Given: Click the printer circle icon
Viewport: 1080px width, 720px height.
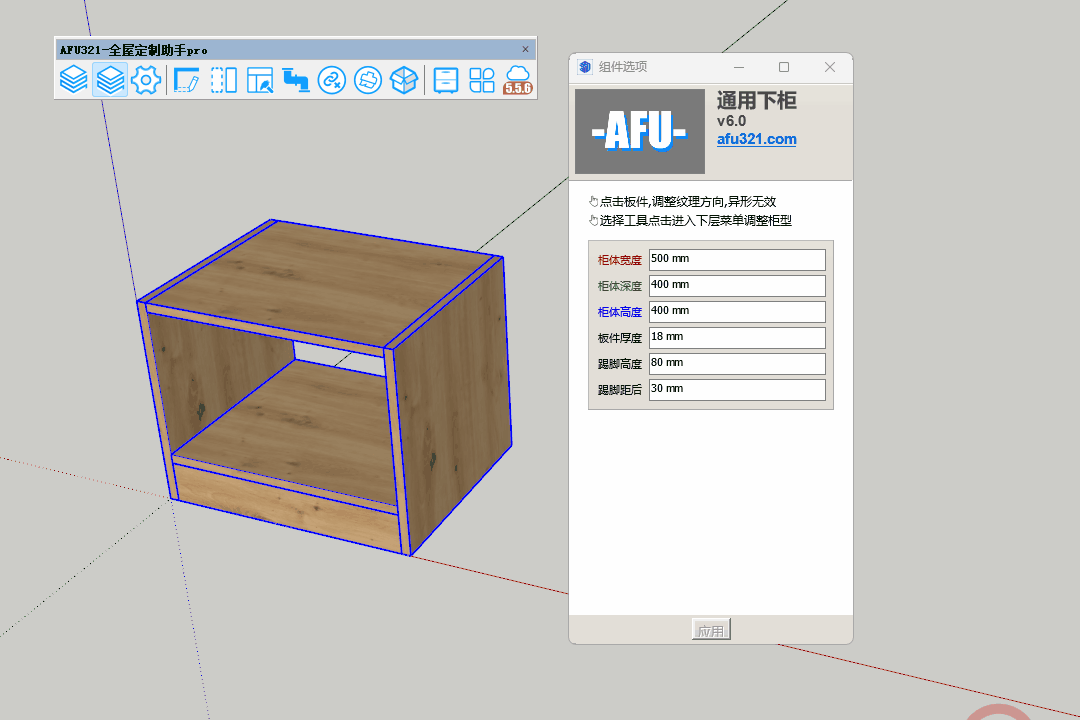Looking at the screenshot, I should (367, 79).
